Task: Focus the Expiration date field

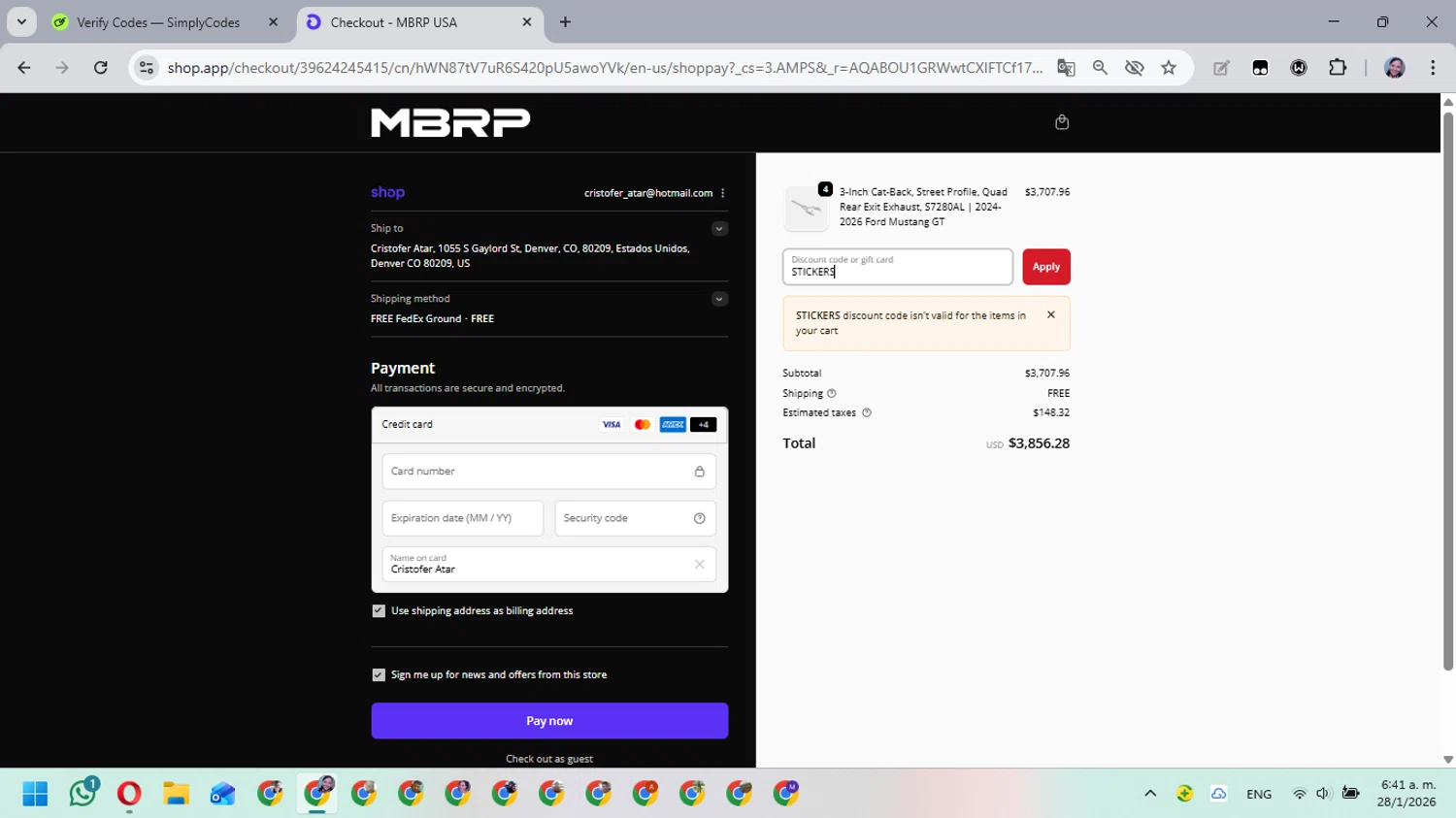Action: tap(463, 518)
